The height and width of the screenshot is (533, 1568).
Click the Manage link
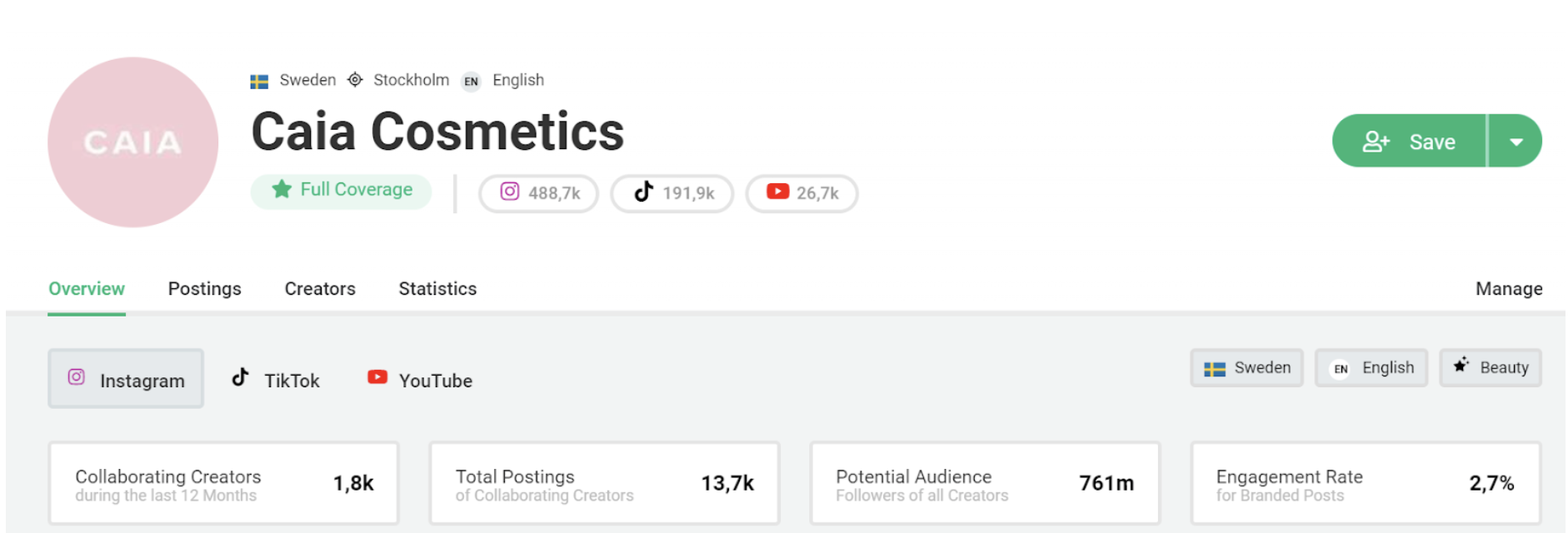tap(1509, 289)
